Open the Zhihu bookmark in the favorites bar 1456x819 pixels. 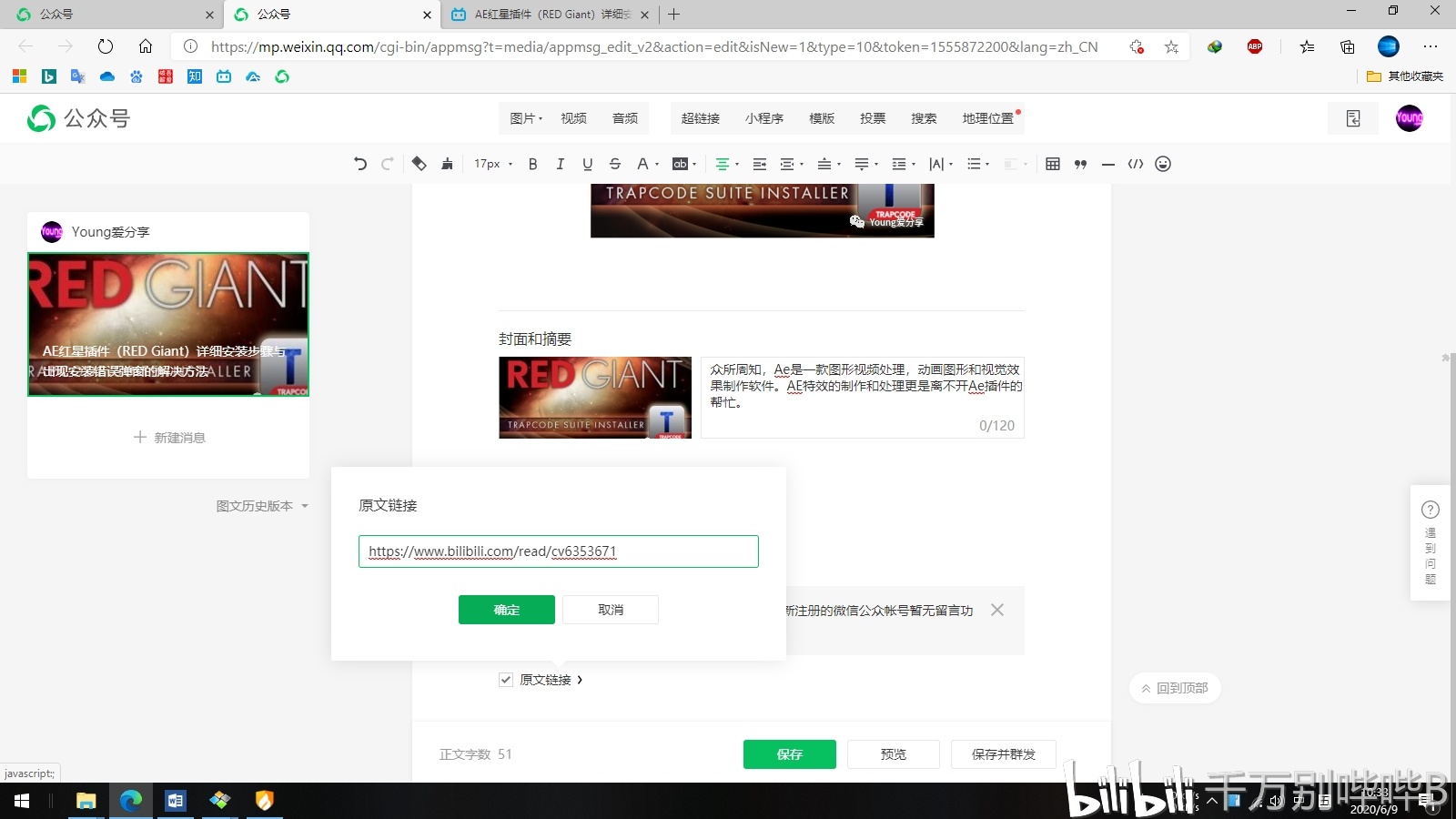point(195,76)
